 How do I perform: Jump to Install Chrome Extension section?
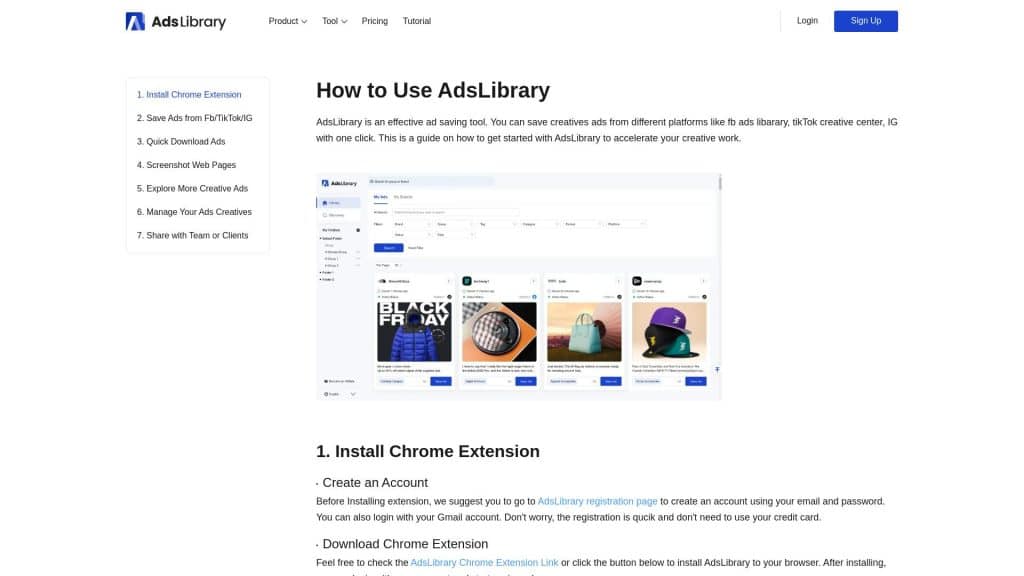(x=189, y=95)
